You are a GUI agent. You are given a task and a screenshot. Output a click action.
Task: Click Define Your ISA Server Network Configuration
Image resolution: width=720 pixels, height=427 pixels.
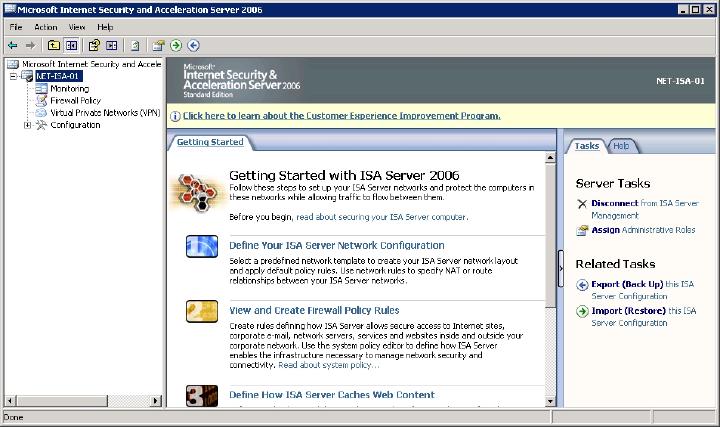(x=337, y=245)
